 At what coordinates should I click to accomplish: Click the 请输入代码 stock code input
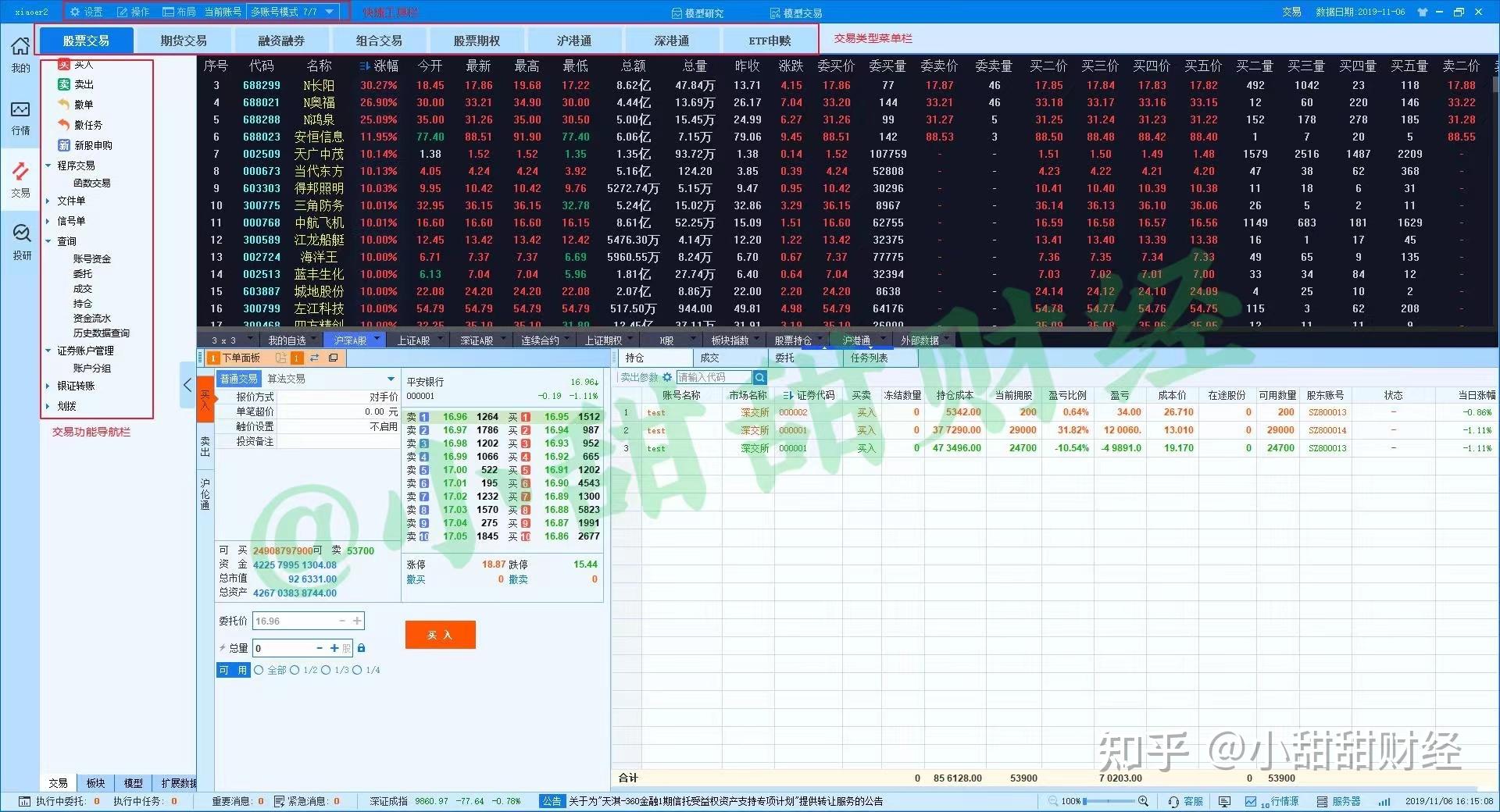coord(714,377)
